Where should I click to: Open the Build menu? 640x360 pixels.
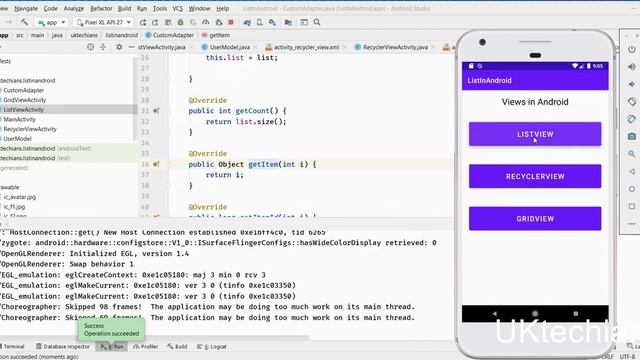point(124,8)
